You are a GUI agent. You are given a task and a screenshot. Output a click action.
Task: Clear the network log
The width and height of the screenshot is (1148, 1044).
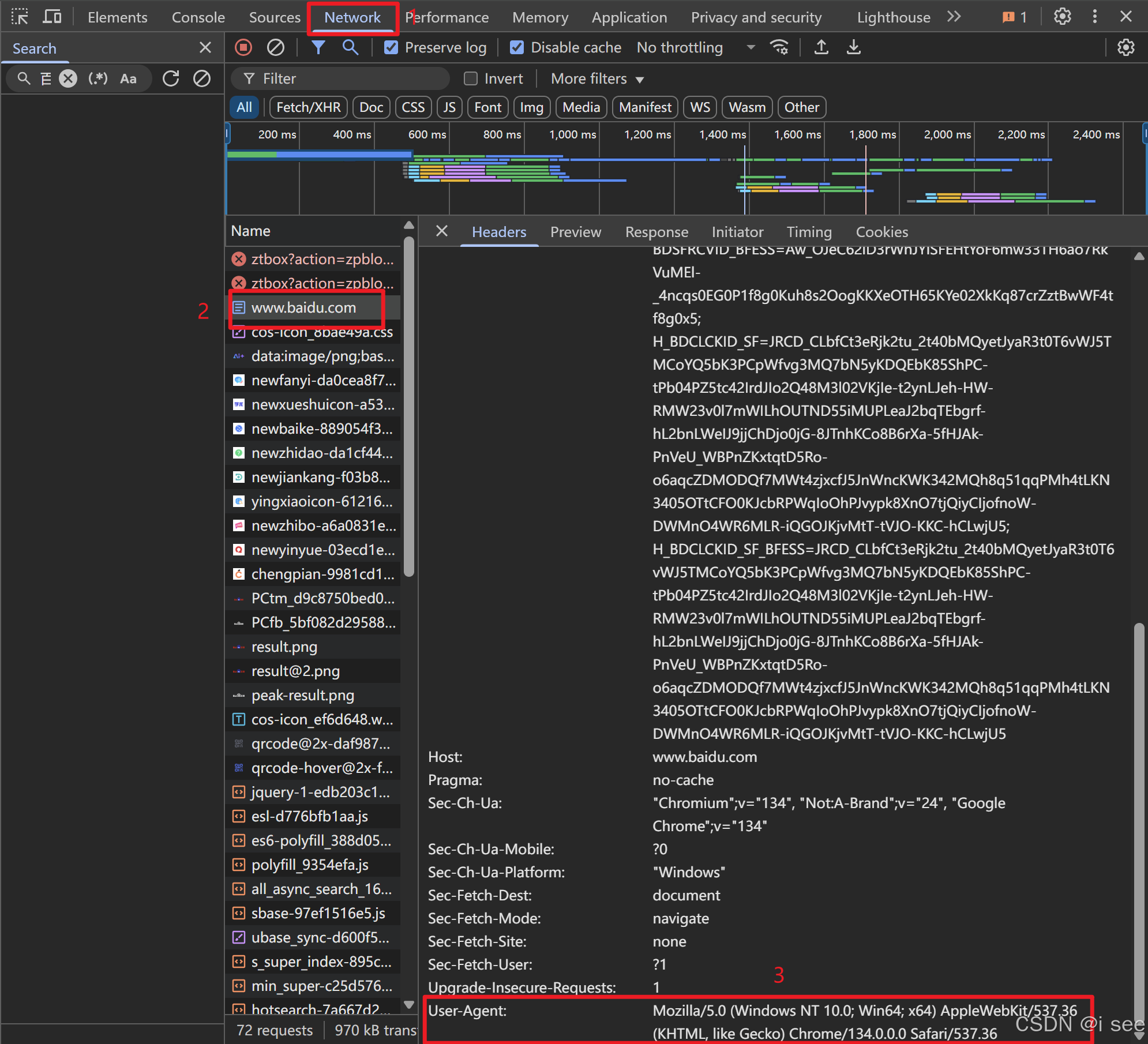tap(276, 47)
